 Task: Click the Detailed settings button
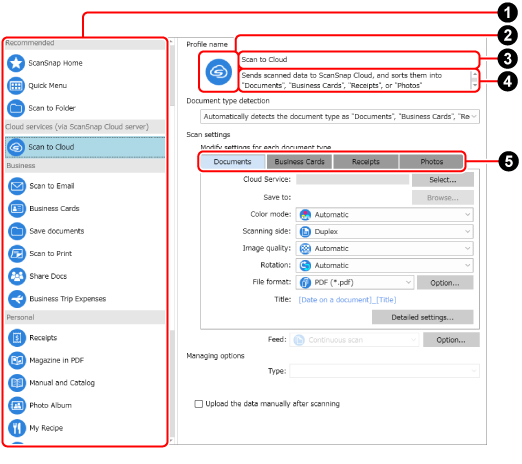pyautogui.click(x=422, y=317)
